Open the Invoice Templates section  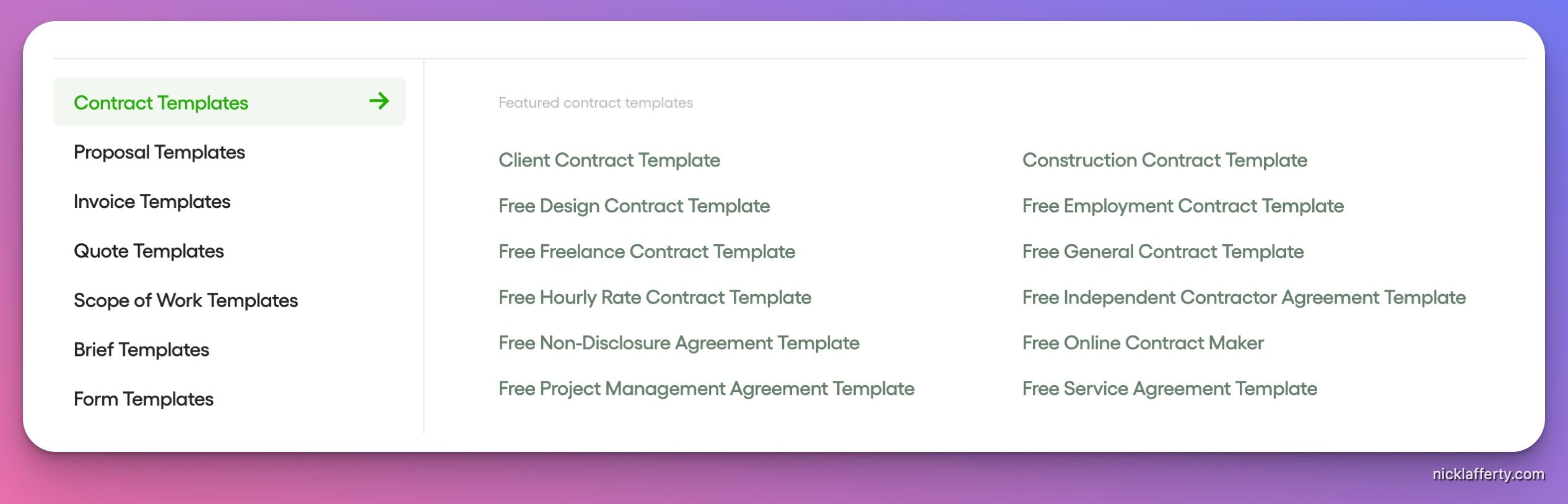click(x=152, y=201)
